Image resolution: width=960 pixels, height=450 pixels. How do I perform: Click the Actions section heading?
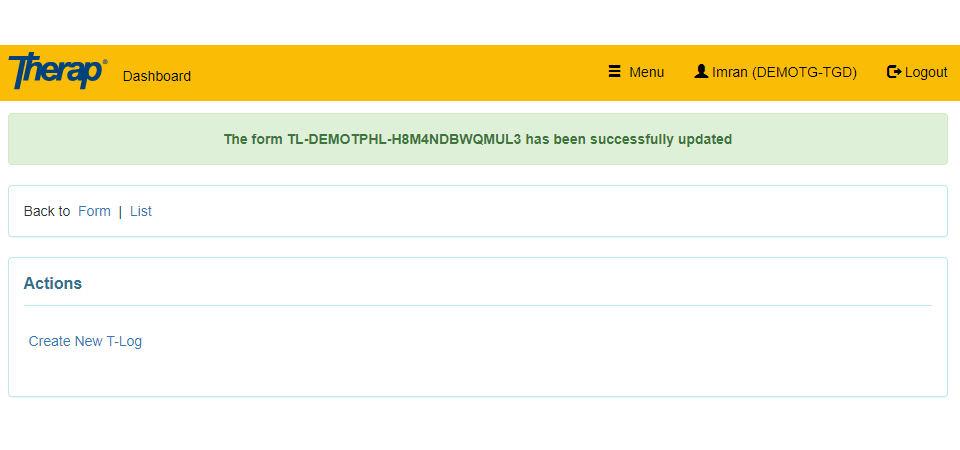coord(53,283)
